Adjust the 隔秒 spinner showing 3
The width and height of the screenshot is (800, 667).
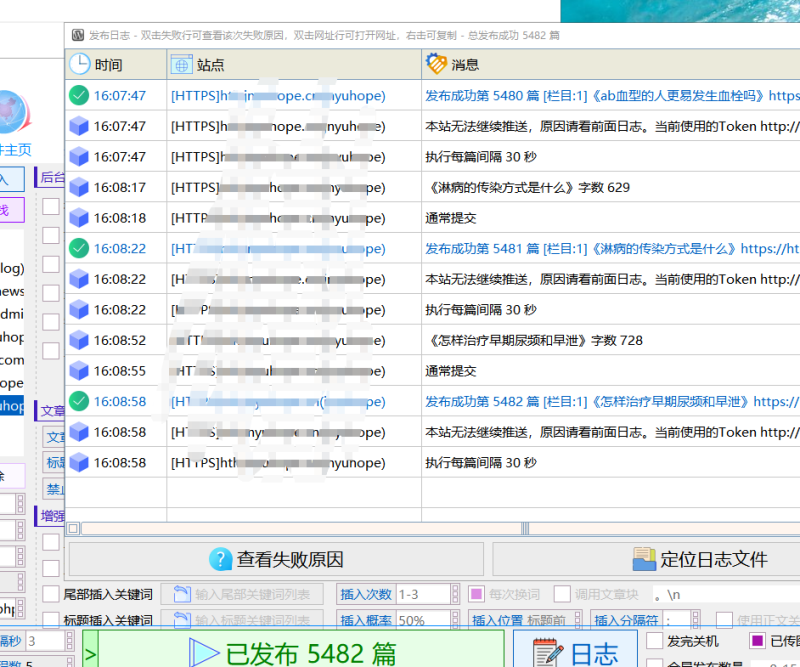pyautogui.click(x=70, y=640)
